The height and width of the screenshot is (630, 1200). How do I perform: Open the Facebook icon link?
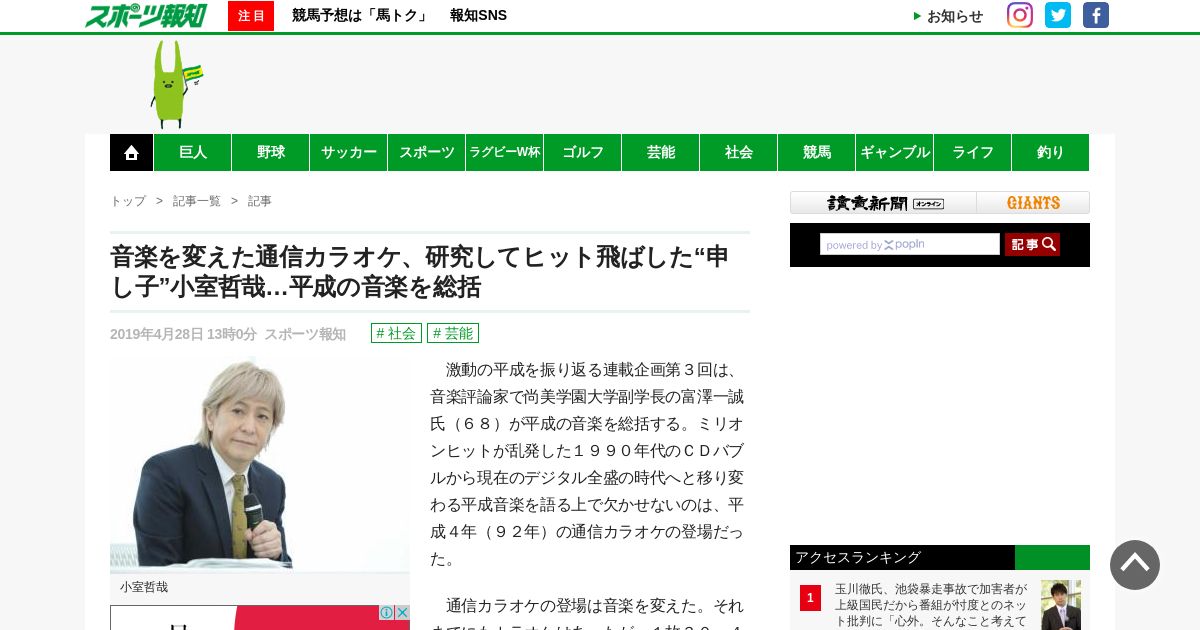tap(1096, 15)
